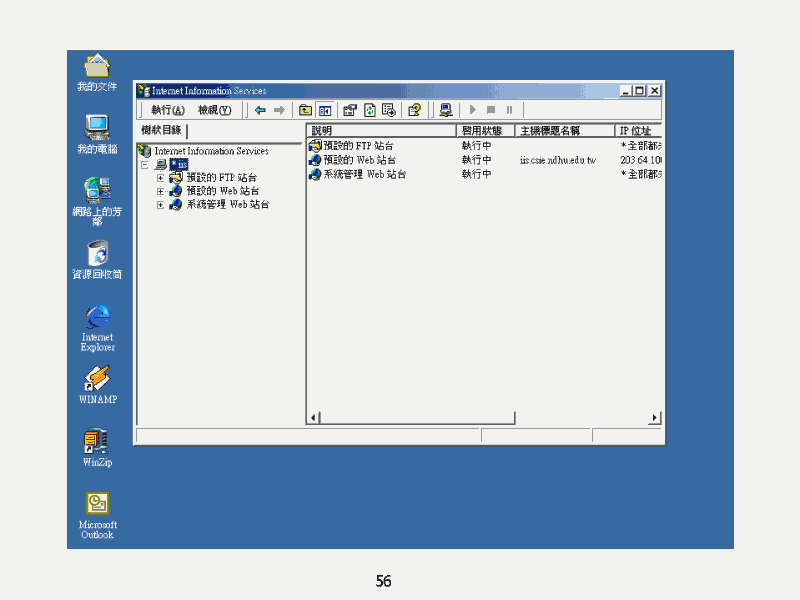
Task: Click scroll left arrow of list pane
Action: (314, 418)
